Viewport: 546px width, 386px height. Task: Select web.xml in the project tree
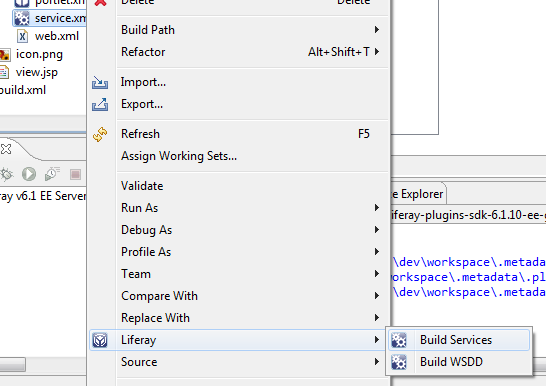57,36
